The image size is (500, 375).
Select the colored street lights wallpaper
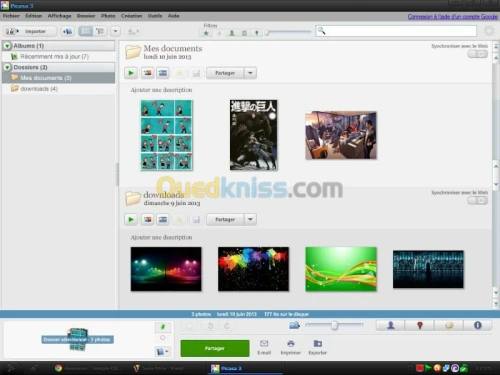point(166,269)
